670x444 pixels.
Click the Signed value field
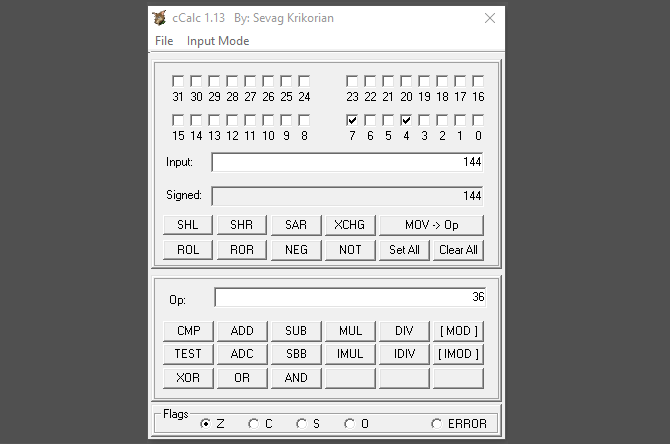tap(347, 196)
